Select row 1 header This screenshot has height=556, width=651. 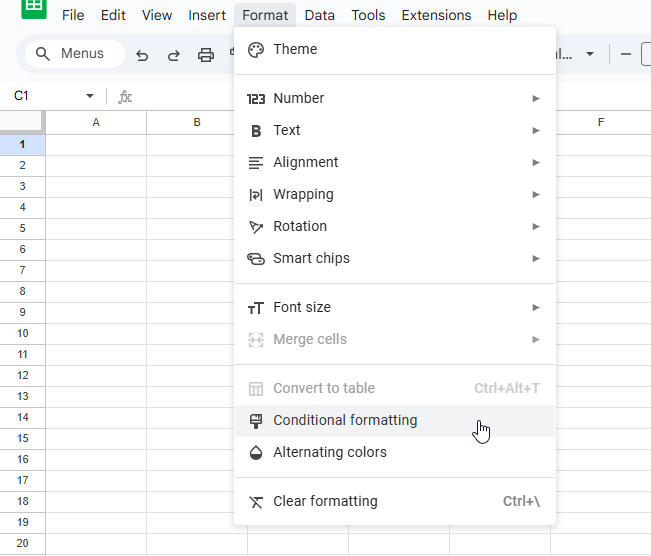(22, 145)
